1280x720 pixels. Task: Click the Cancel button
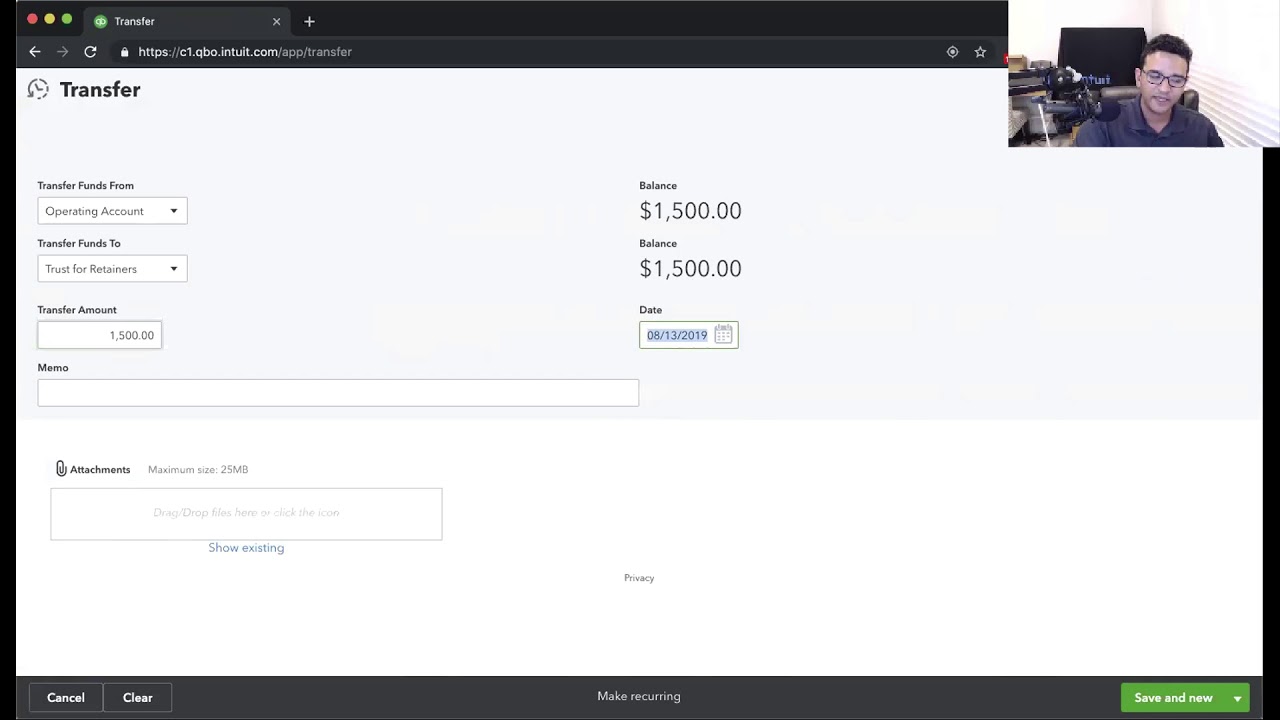point(66,698)
